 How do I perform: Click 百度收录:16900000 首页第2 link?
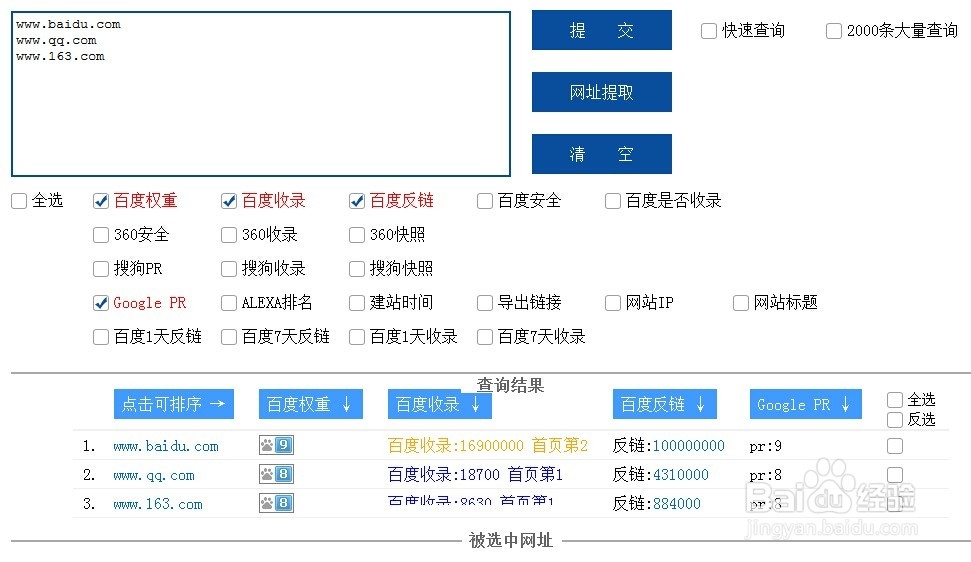point(487,446)
